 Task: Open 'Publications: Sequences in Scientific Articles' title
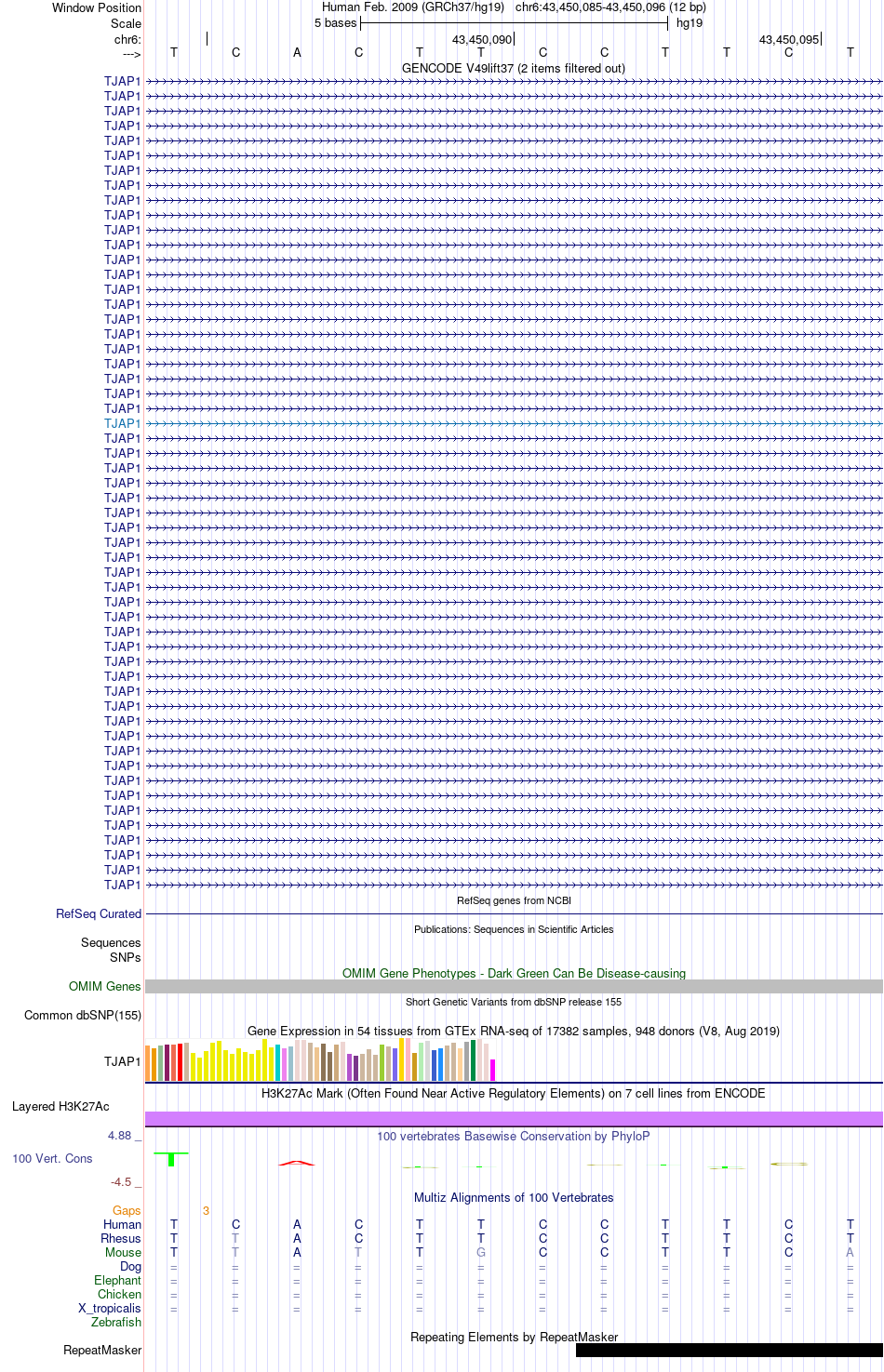pyautogui.click(x=514, y=929)
